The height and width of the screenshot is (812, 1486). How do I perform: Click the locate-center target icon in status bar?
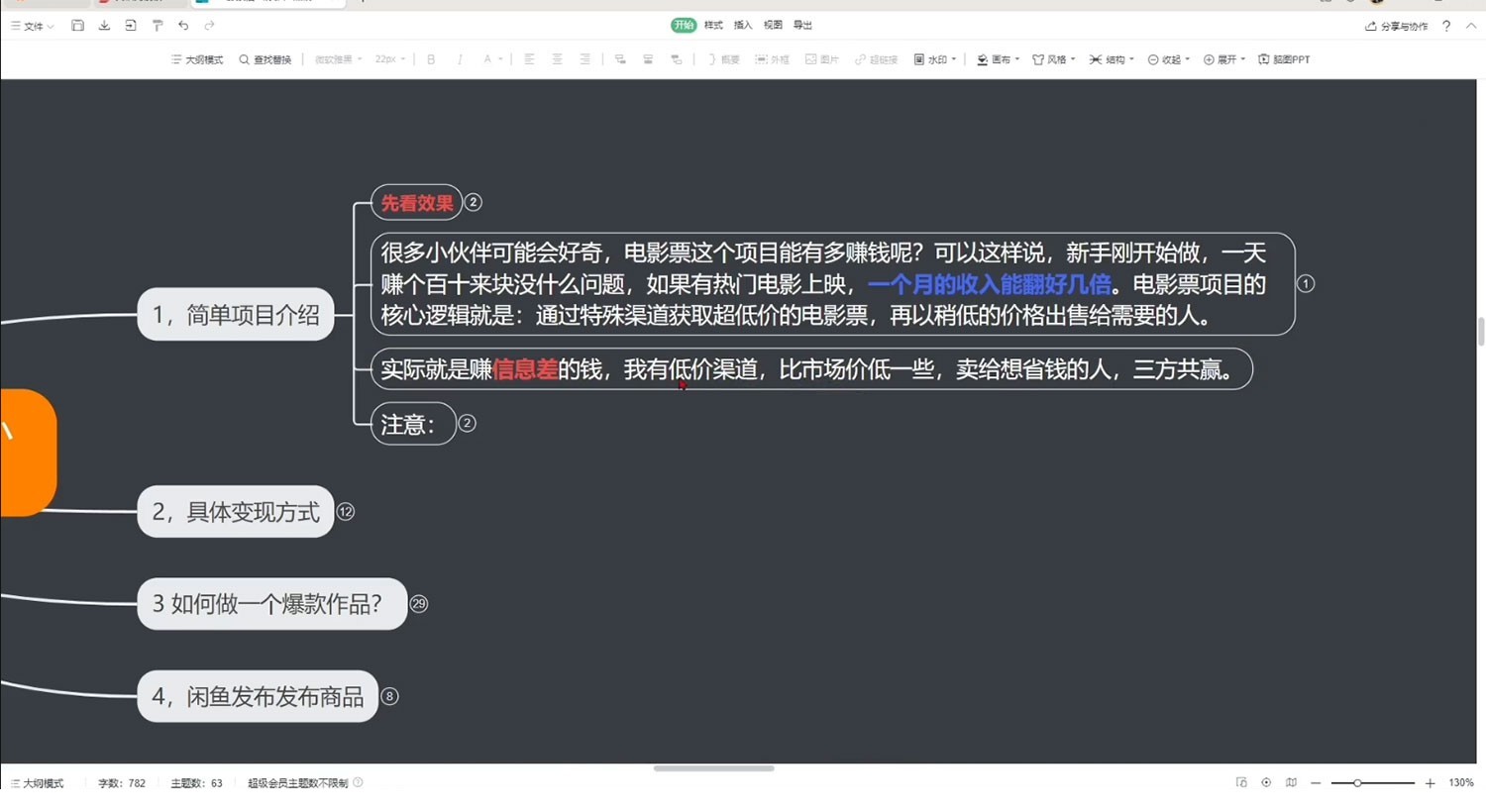pyautogui.click(x=1266, y=782)
